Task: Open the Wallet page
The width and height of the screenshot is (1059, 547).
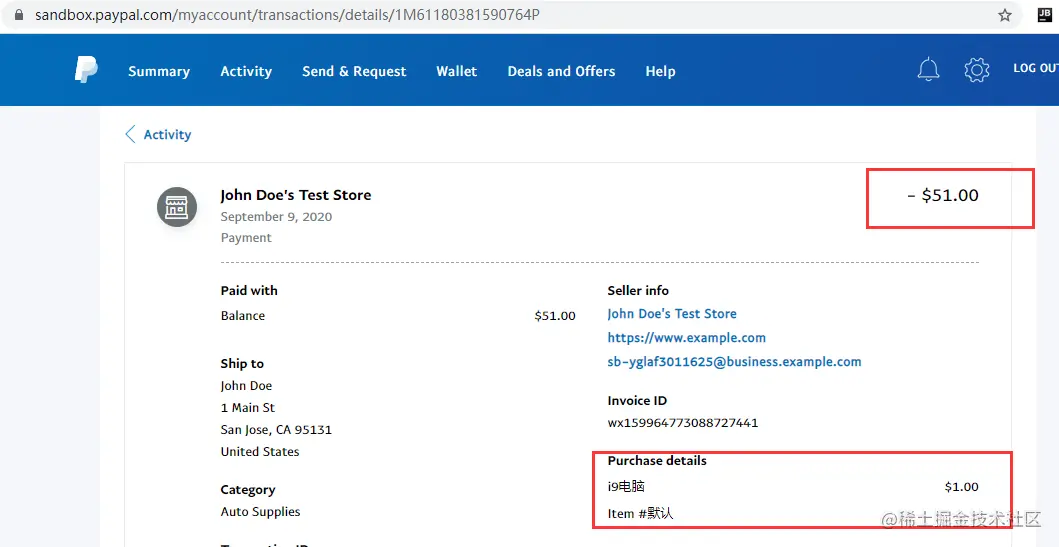Action: [x=456, y=71]
